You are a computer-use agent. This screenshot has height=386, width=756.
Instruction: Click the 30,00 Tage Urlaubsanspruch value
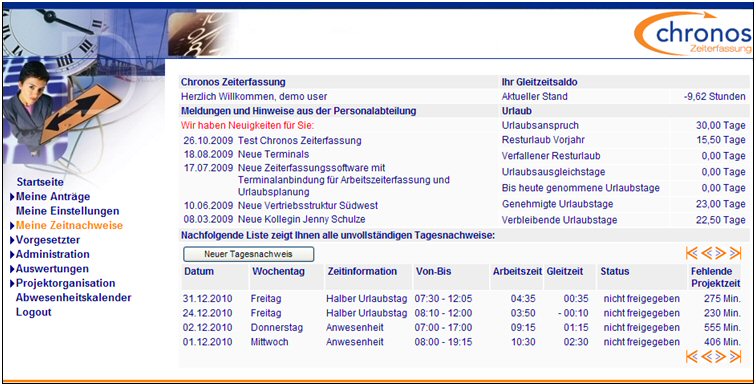tap(721, 125)
